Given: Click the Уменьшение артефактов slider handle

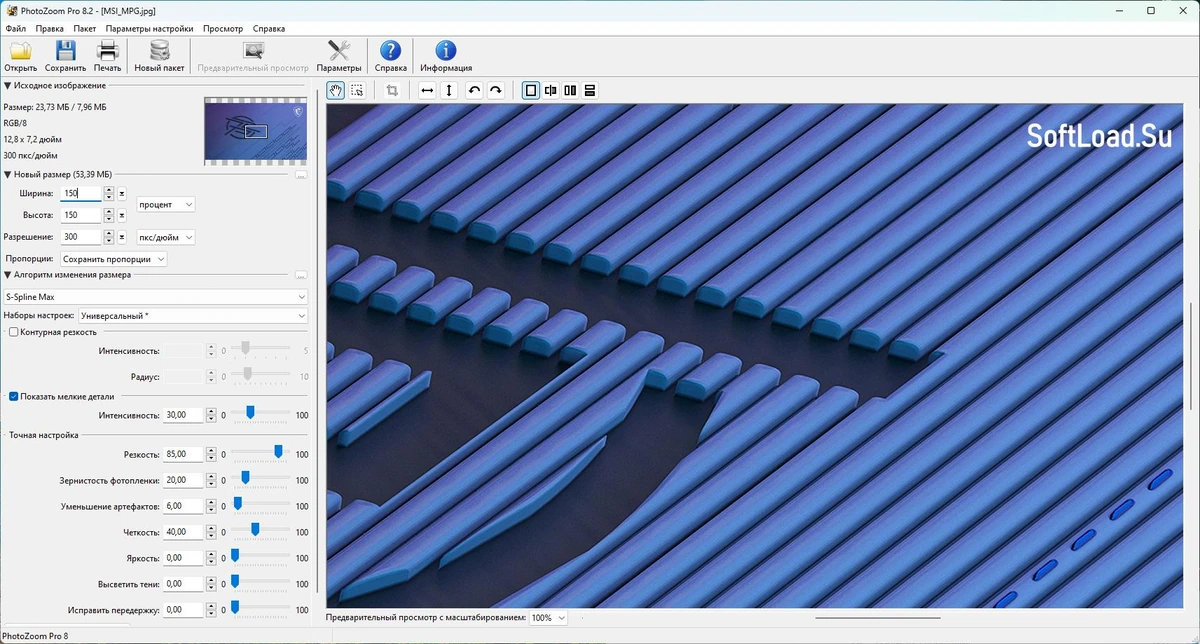Looking at the screenshot, I should [x=237, y=504].
